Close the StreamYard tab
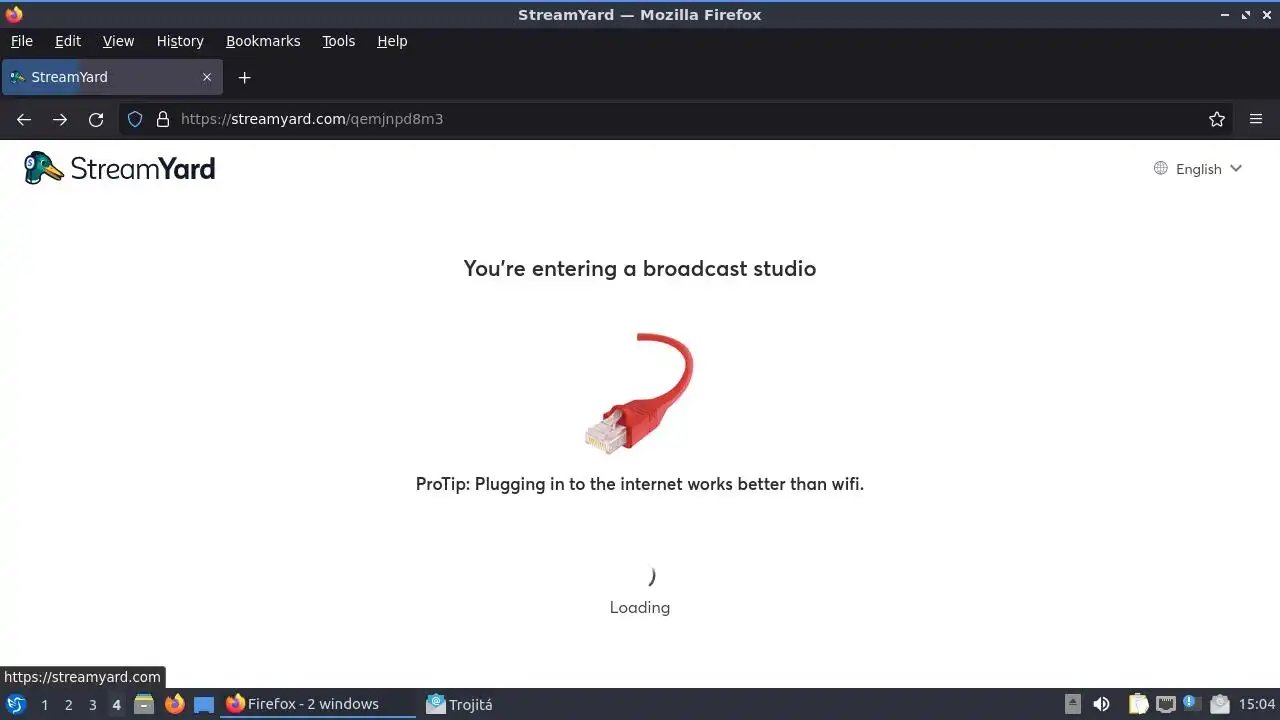Viewport: 1280px width, 720px height. [207, 77]
